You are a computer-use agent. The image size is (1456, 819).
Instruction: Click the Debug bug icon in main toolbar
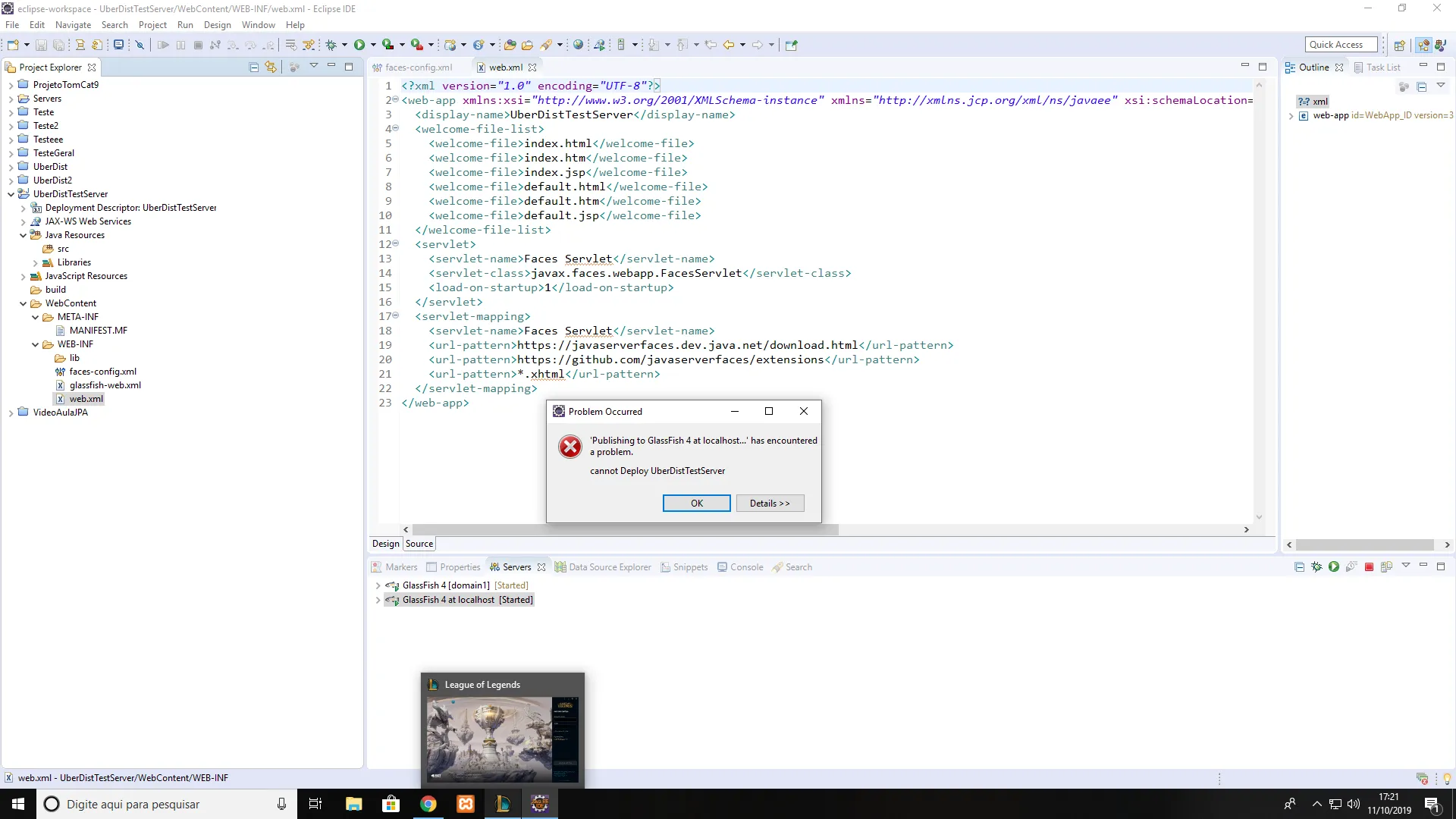tap(331, 45)
